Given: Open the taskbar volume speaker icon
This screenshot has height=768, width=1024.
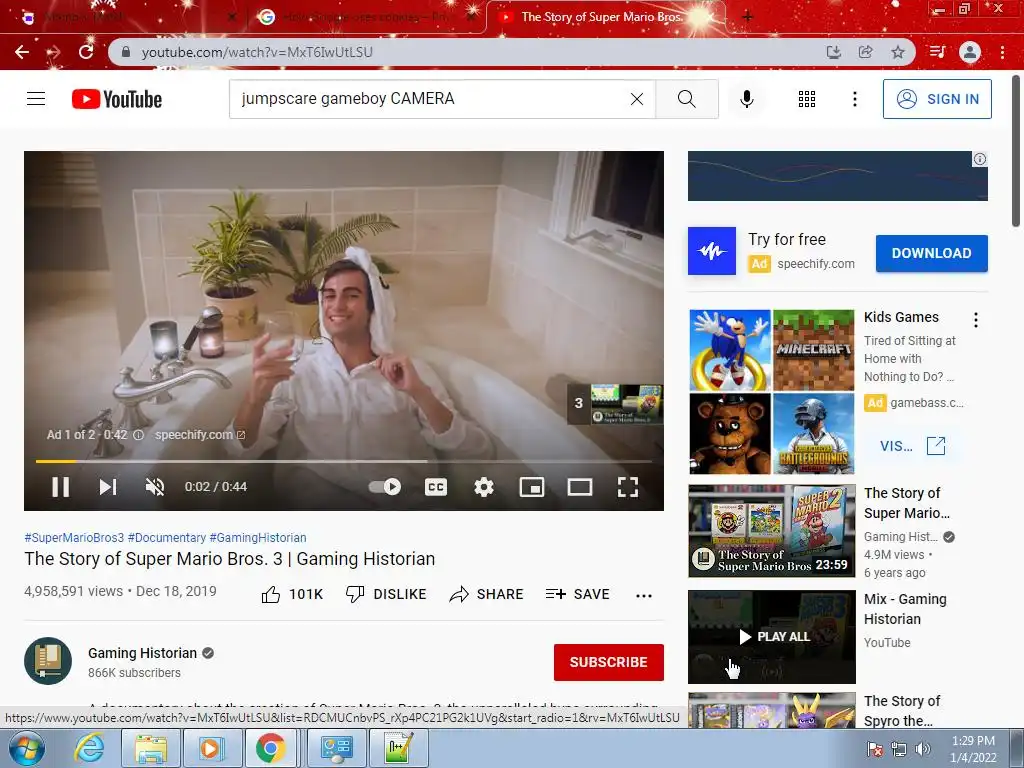Looking at the screenshot, I should tap(923, 749).
